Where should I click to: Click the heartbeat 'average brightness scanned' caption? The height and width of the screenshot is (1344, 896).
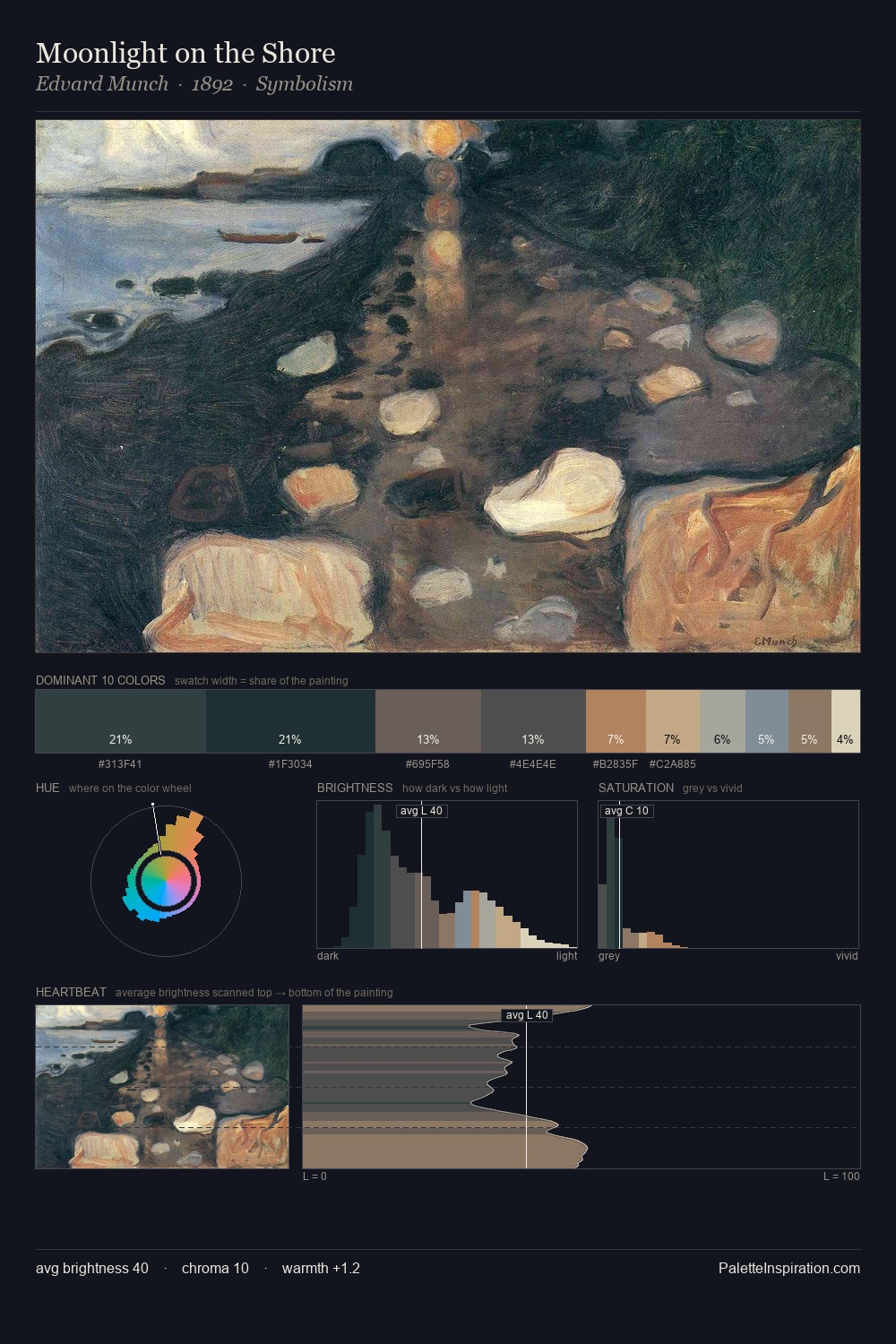click(x=254, y=993)
